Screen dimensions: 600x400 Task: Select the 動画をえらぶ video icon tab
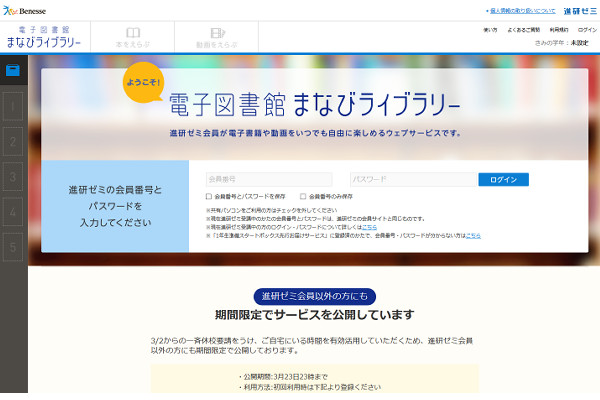[x=217, y=37]
